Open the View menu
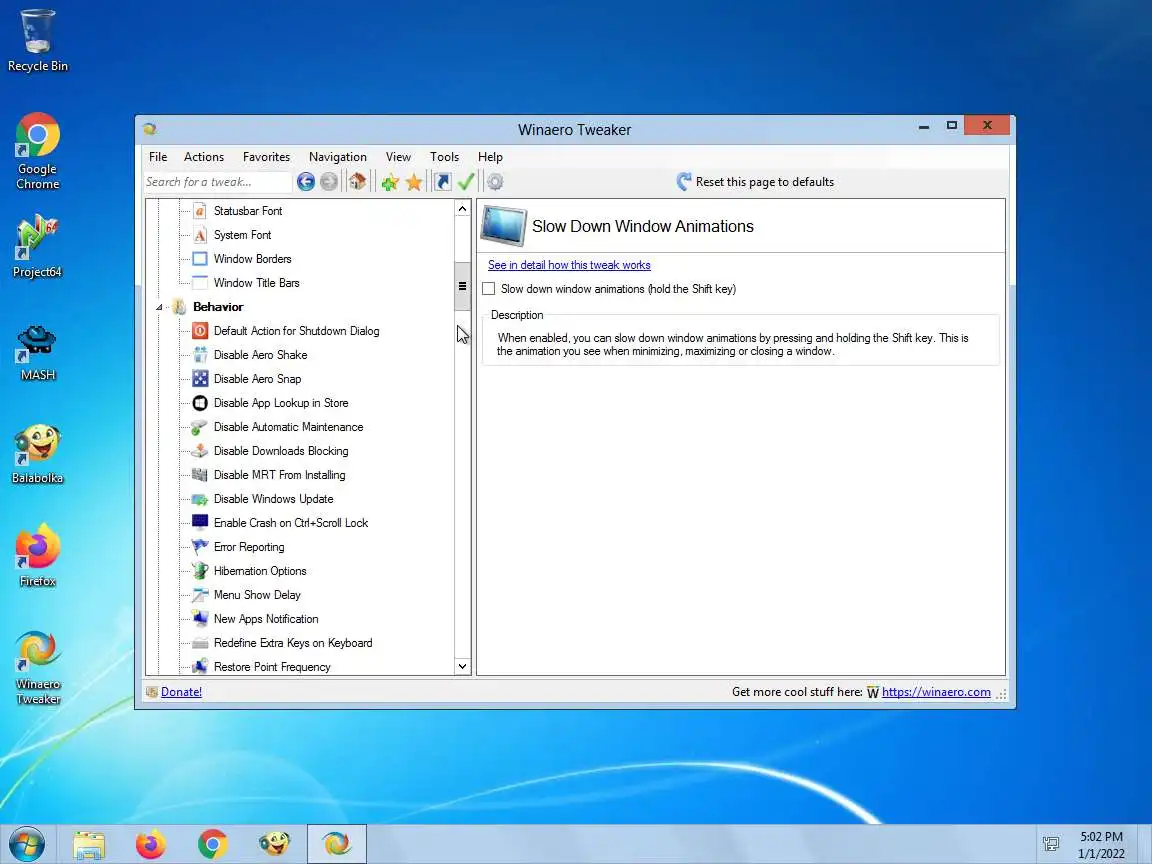The image size is (1152, 864). (398, 156)
